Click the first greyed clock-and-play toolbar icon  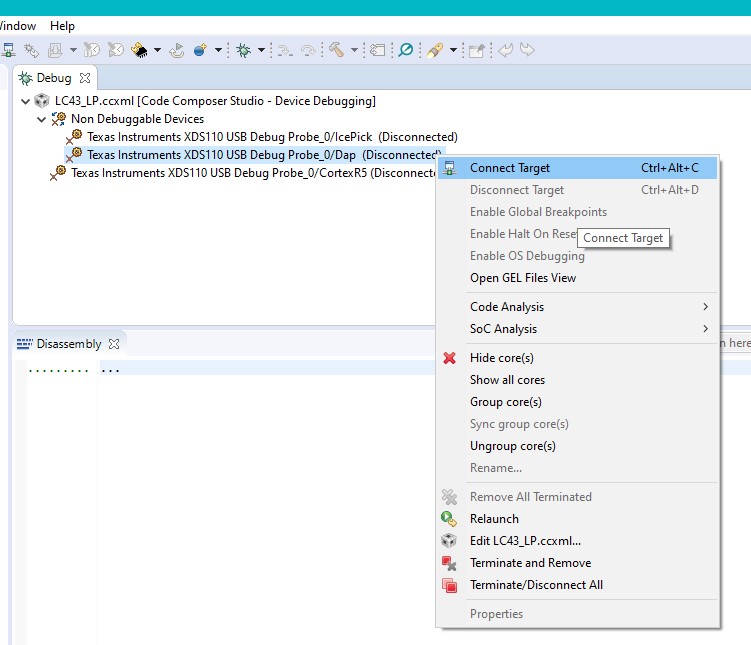[91, 50]
